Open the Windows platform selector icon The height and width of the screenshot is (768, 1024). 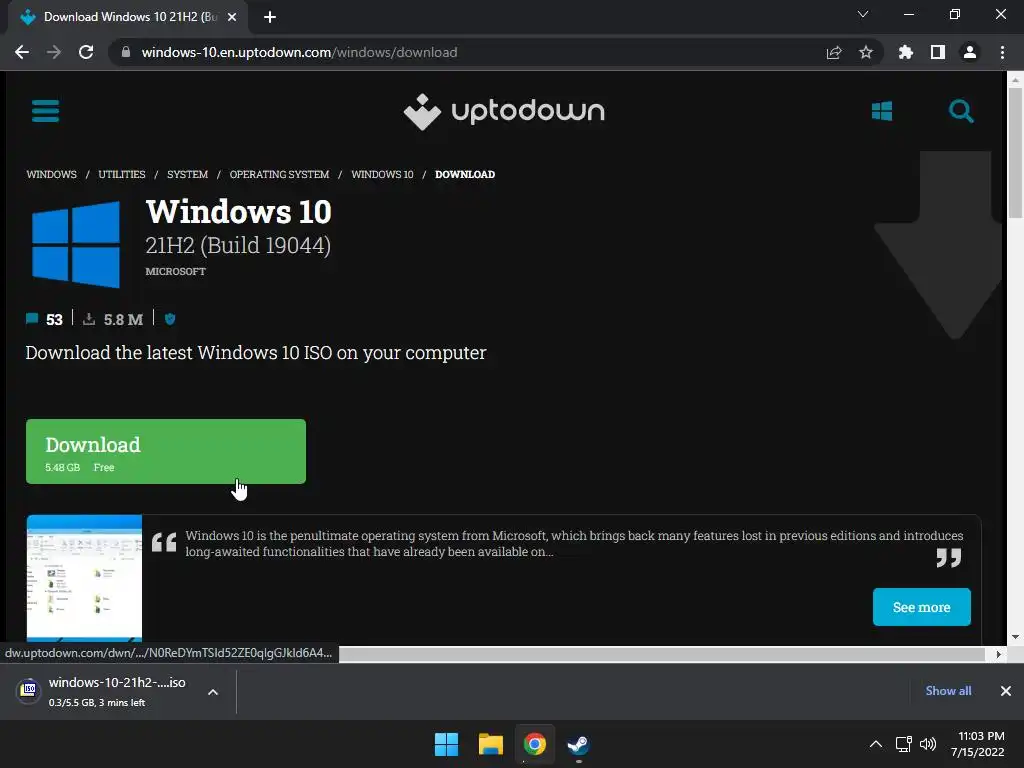coord(882,111)
